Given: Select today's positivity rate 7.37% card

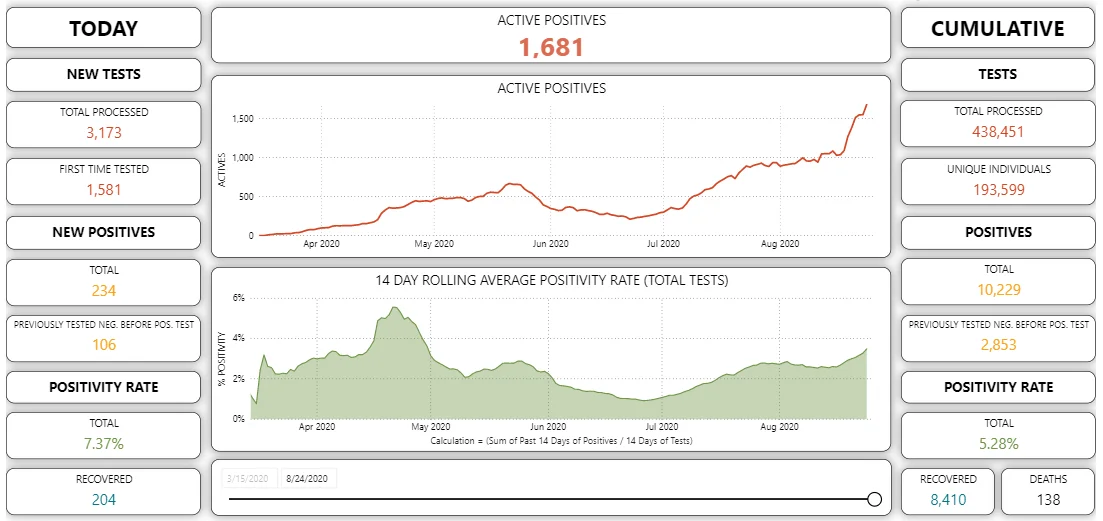Looking at the screenshot, I should click(103, 435).
